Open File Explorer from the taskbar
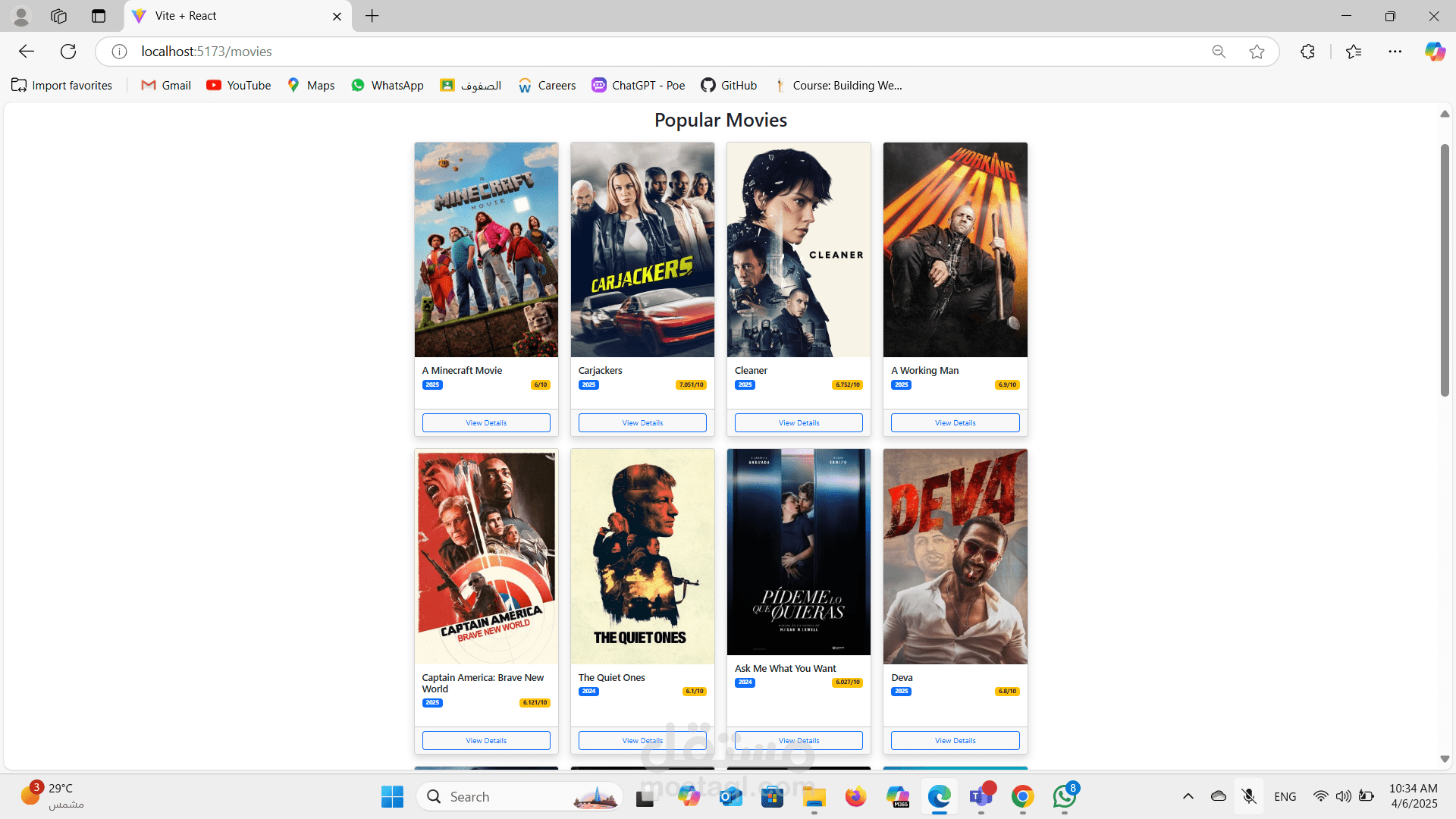Viewport: 1456px width, 819px height. pyautogui.click(x=814, y=797)
